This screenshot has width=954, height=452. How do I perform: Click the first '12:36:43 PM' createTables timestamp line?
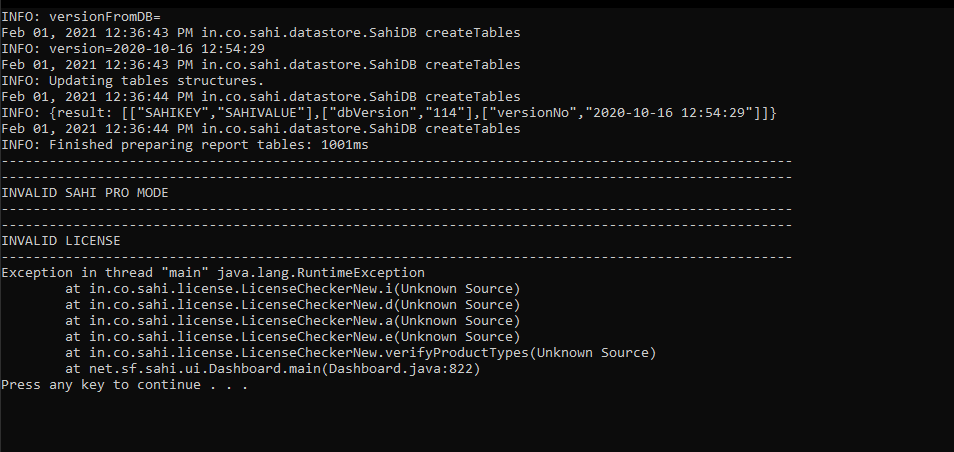point(260,33)
